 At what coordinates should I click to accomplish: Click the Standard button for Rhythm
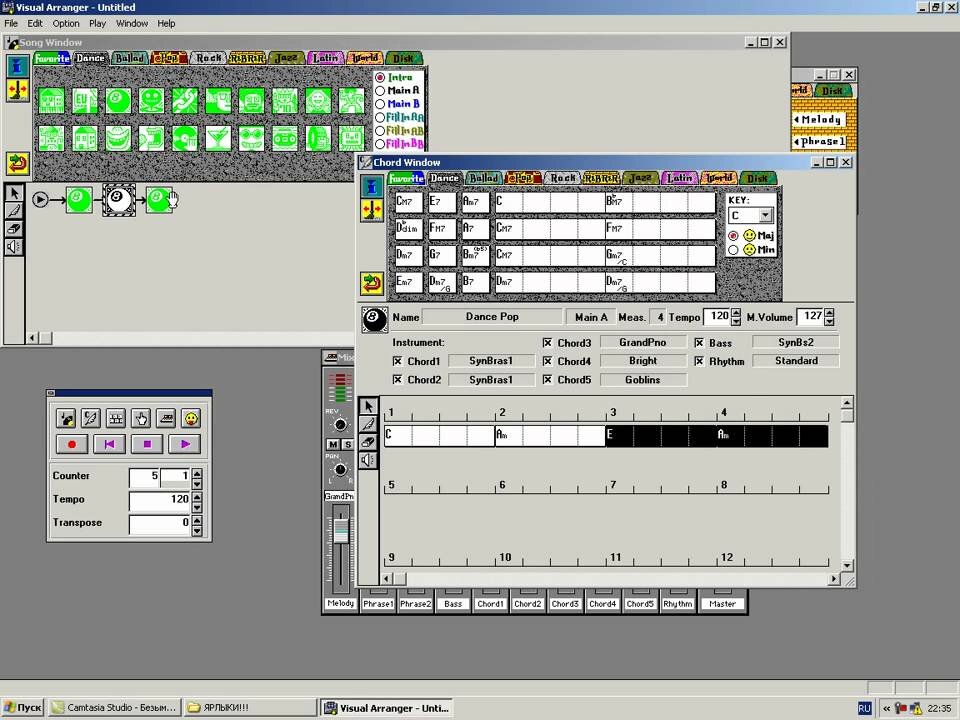(795, 361)
